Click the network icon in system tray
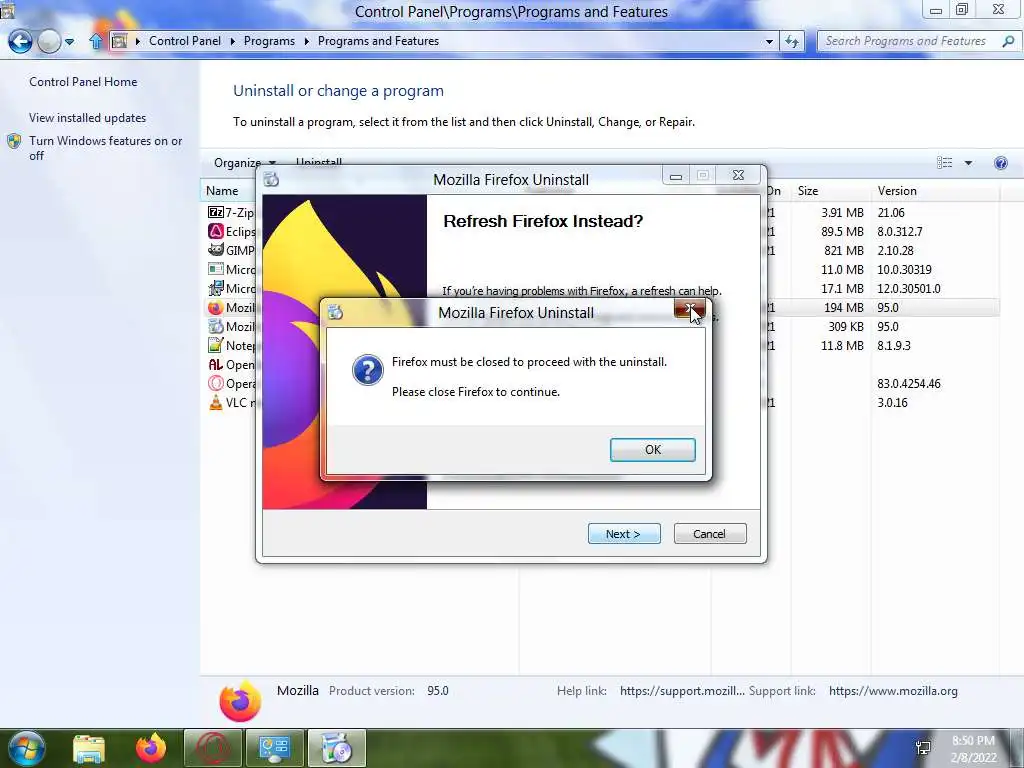The image size is (1024, 768). (x=923, y=748)
